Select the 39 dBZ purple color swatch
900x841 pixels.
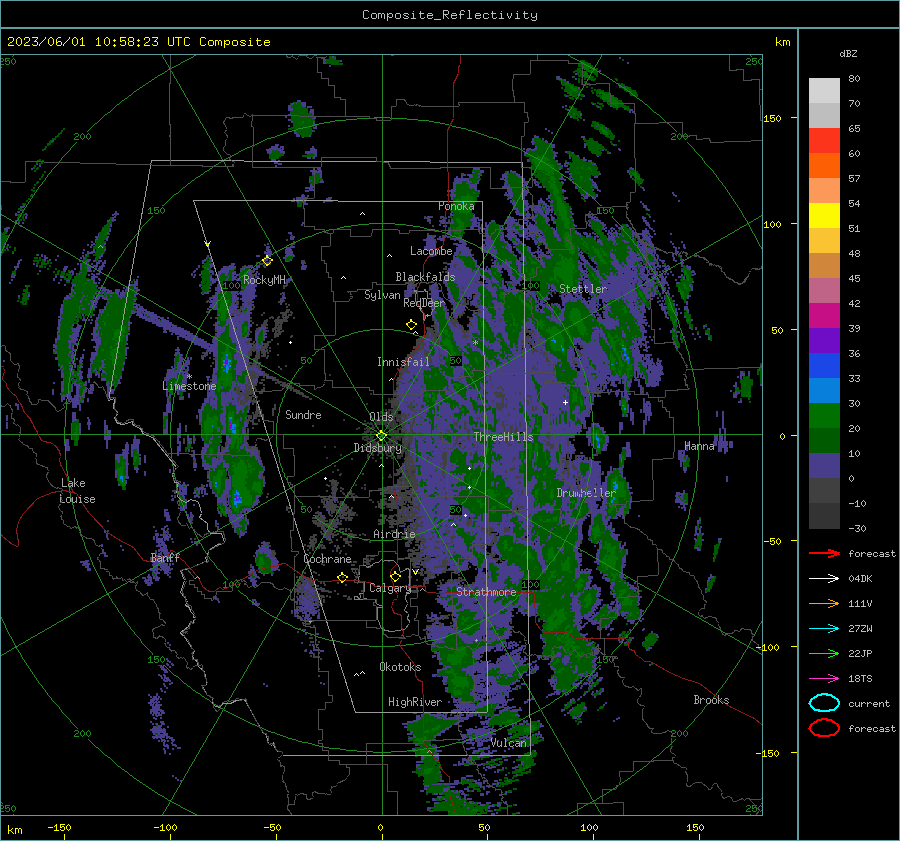pos(824,340)
